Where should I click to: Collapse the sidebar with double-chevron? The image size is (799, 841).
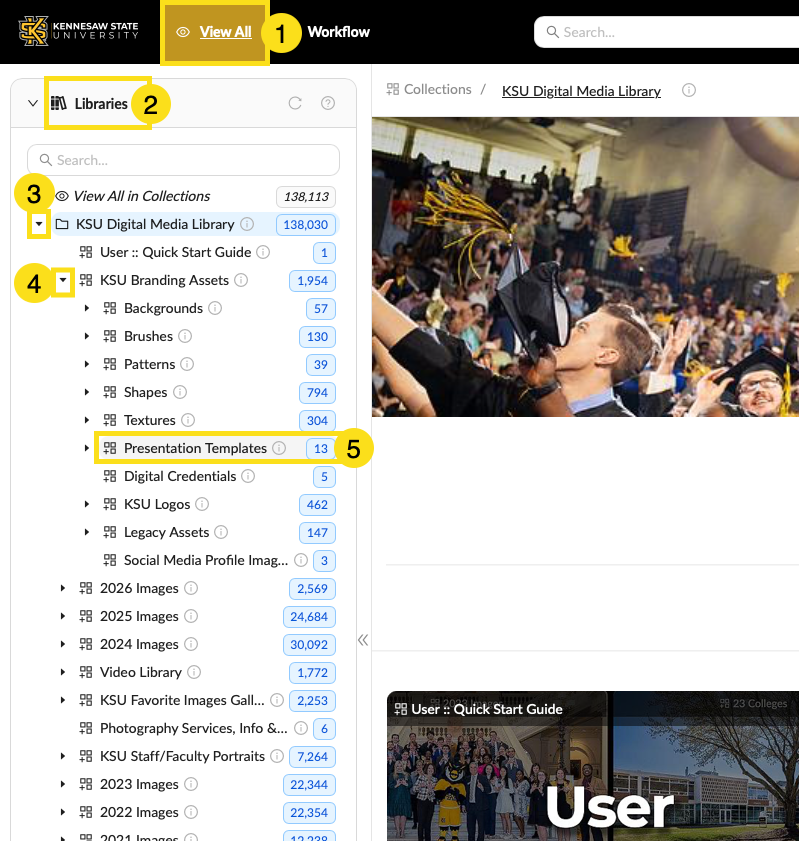coord(363,640)
